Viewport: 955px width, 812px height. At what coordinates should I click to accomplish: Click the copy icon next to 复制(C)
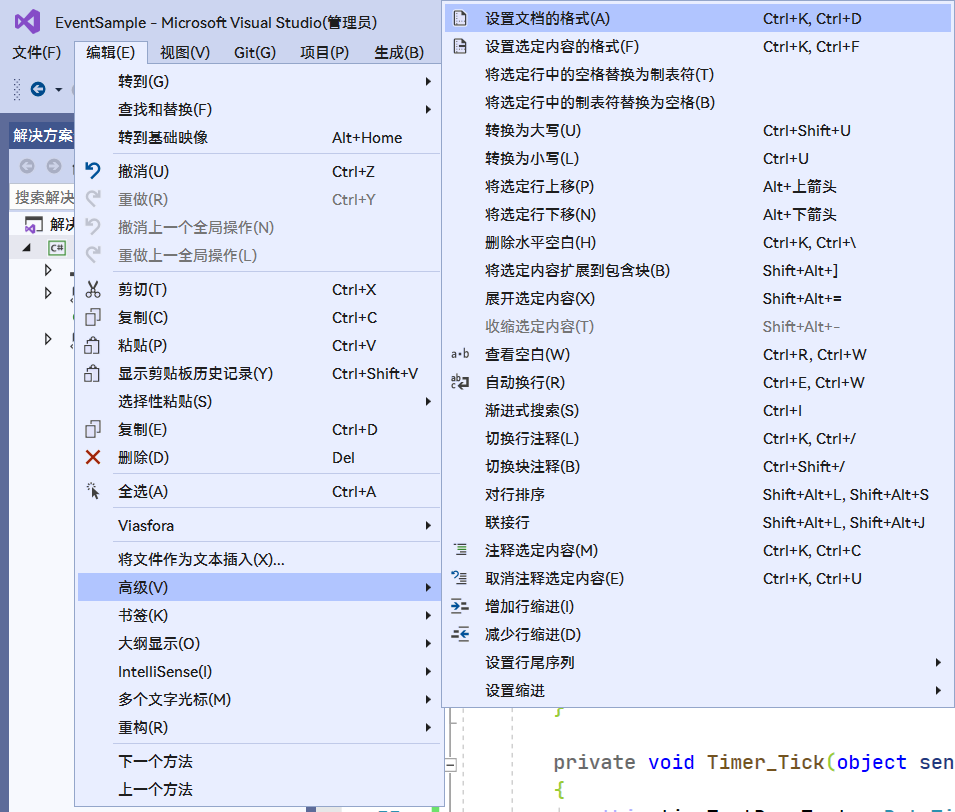93,317
